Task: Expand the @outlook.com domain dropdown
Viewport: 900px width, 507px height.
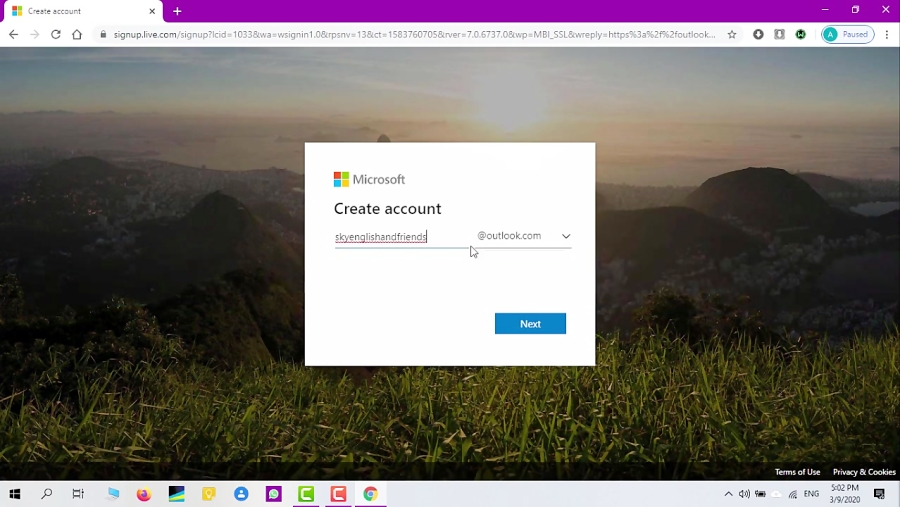Action: point(524,236)
